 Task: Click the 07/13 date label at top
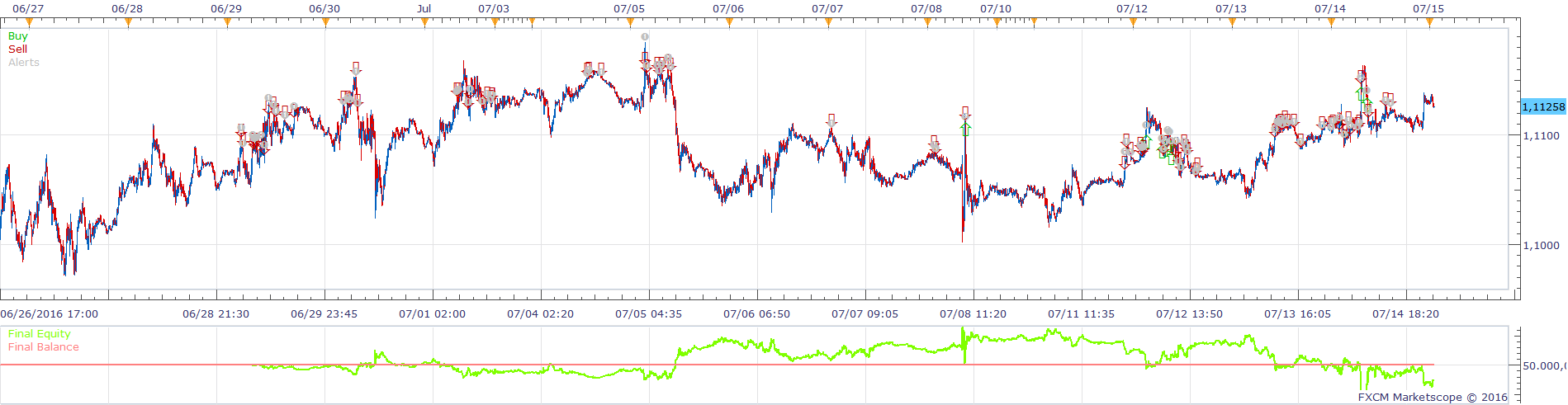pyautogui.click(x=1231, y=9)
